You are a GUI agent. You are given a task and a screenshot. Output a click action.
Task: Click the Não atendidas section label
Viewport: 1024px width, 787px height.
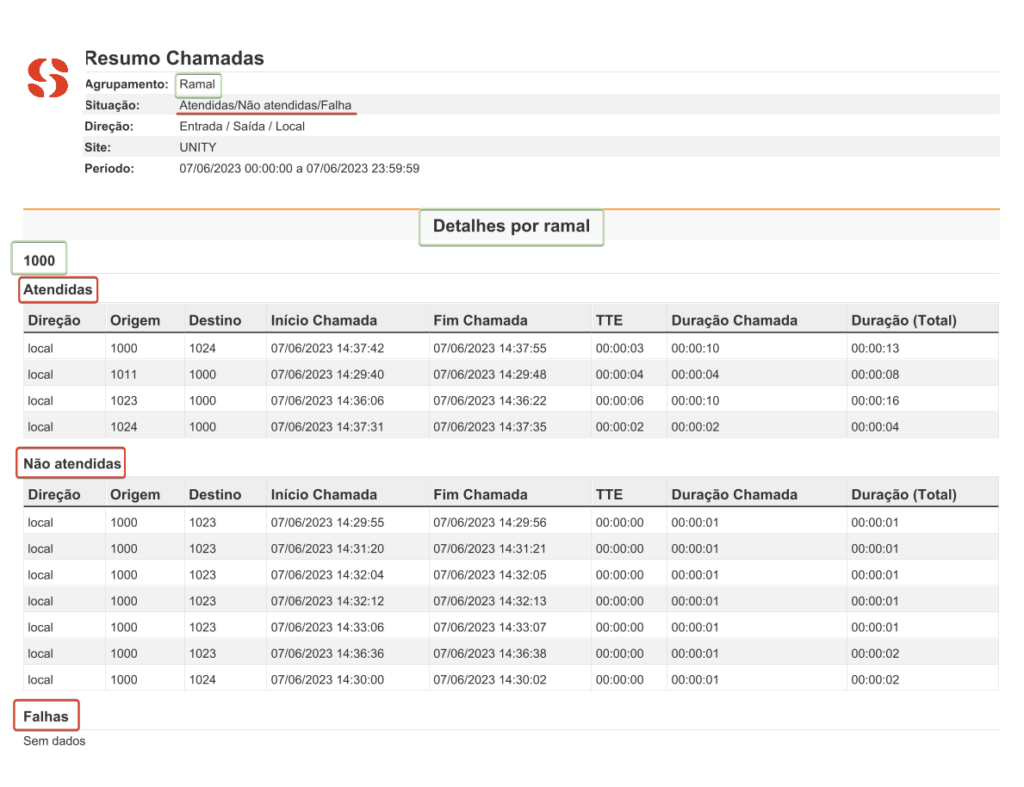pos(72,463)
